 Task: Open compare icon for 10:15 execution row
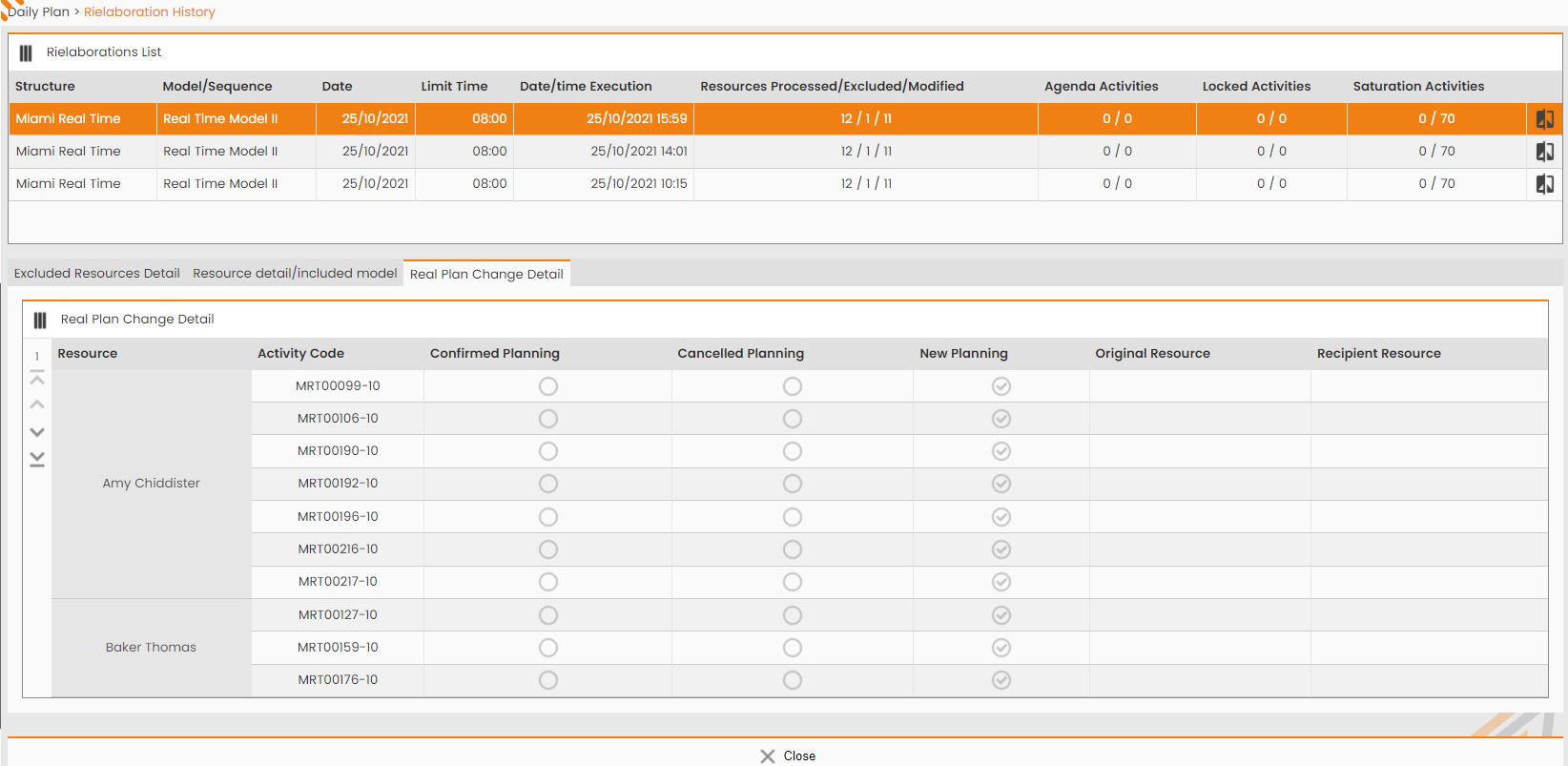(1544, 184)
